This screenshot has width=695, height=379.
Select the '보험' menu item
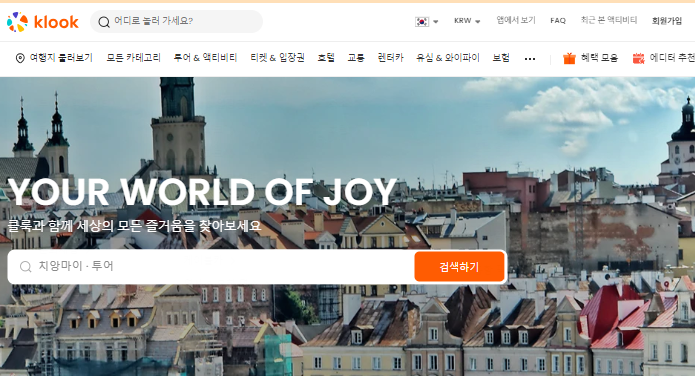pyautogui.click(x=501, y=58)
